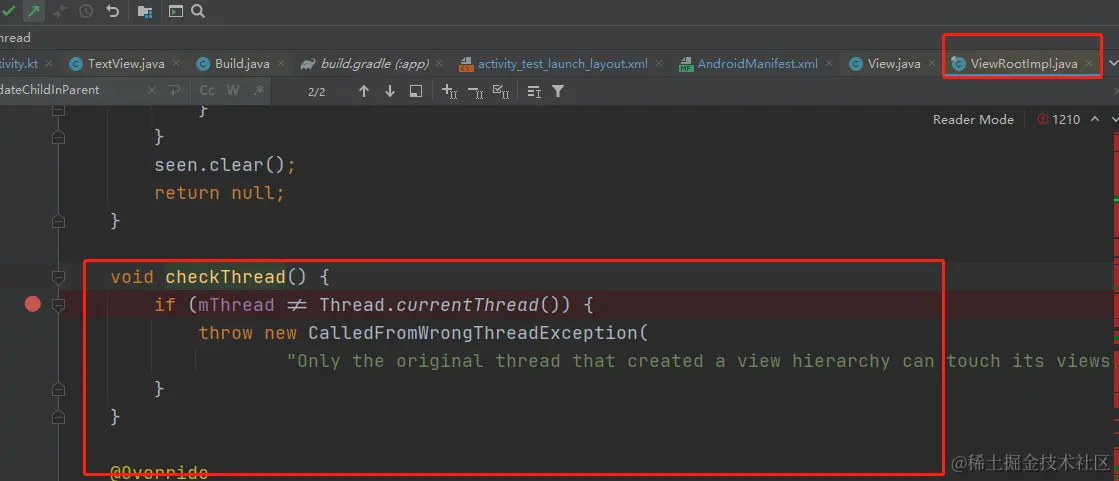
Task: Click fold marker at top of gutter
Action: pyautogui.click(x=59, y=111)
